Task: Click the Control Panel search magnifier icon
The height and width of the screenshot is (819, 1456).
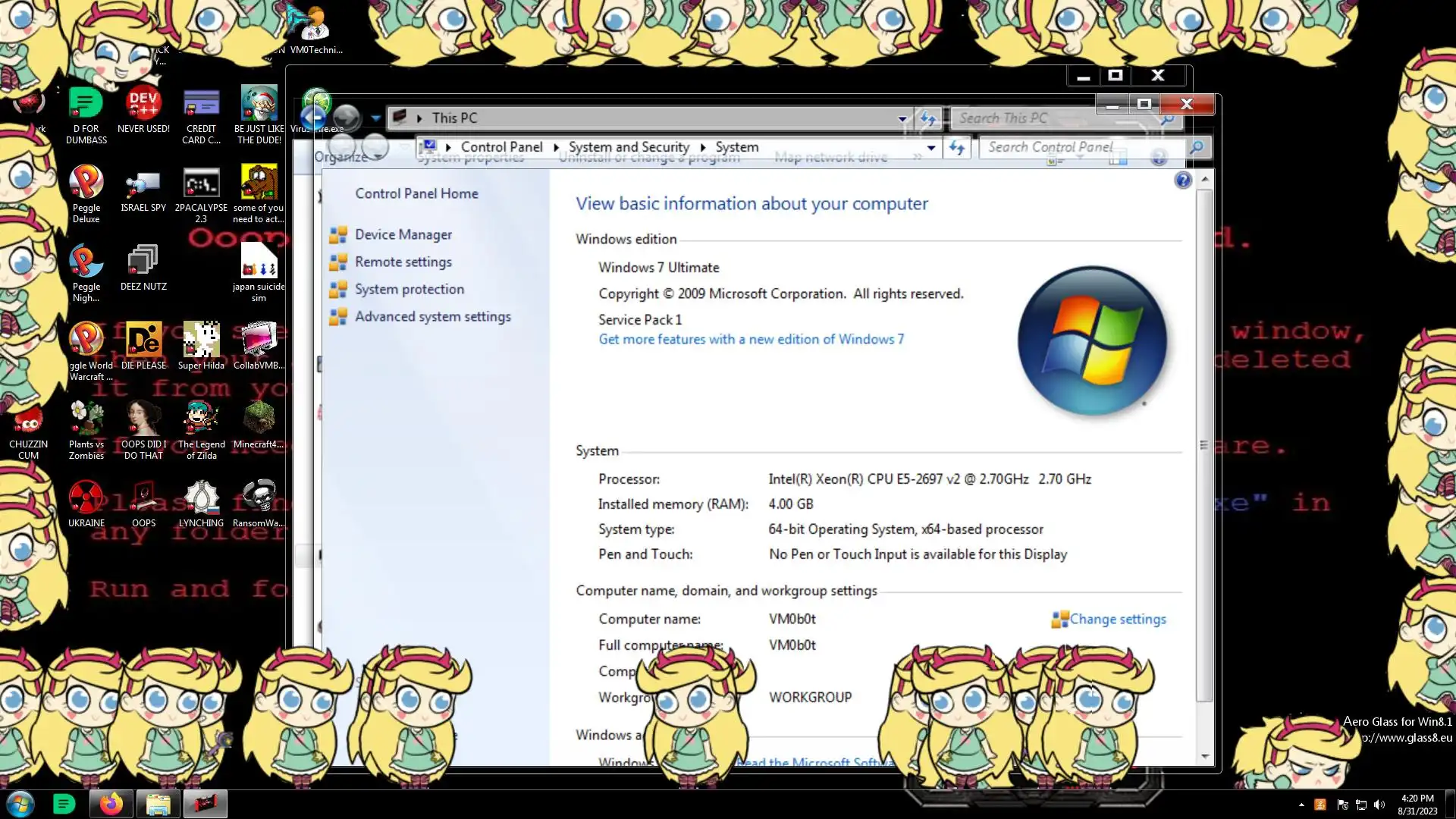Action: click(x=1196, y=147)
